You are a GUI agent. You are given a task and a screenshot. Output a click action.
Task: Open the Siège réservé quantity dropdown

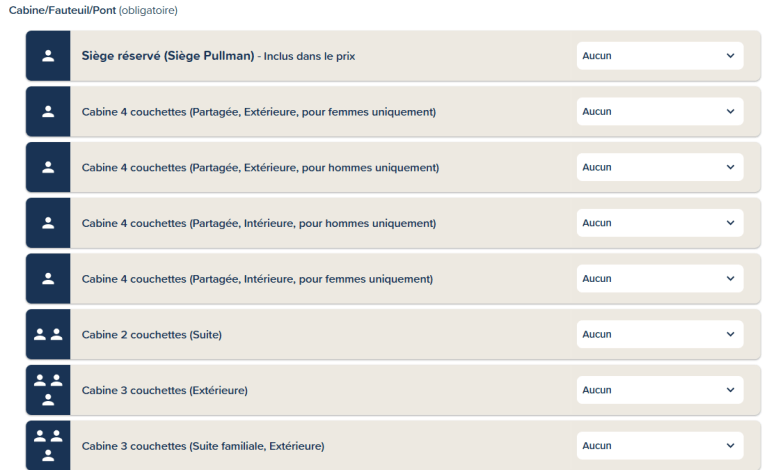coord(660,56)
